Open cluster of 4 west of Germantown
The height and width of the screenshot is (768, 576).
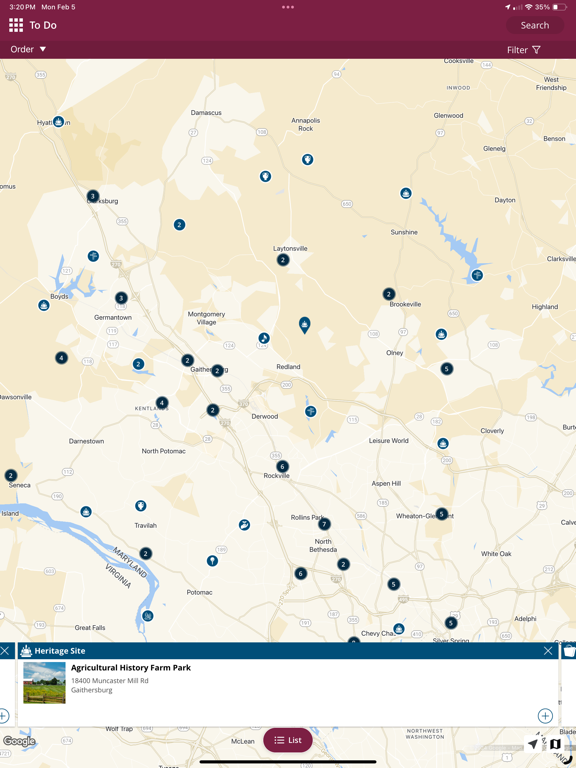click(61, 358)
